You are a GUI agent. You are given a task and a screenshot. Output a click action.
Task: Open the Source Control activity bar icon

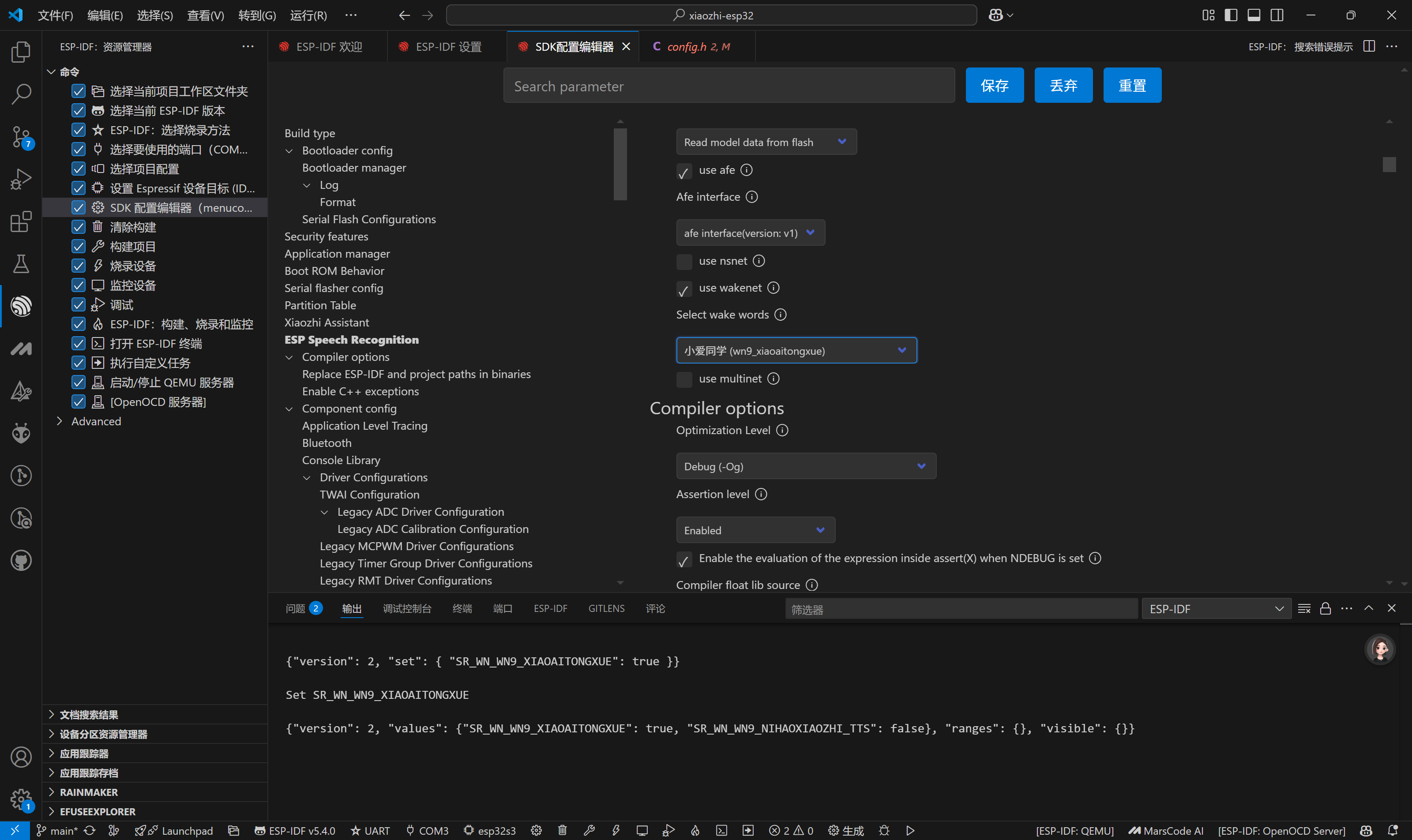tap(21, 136)
